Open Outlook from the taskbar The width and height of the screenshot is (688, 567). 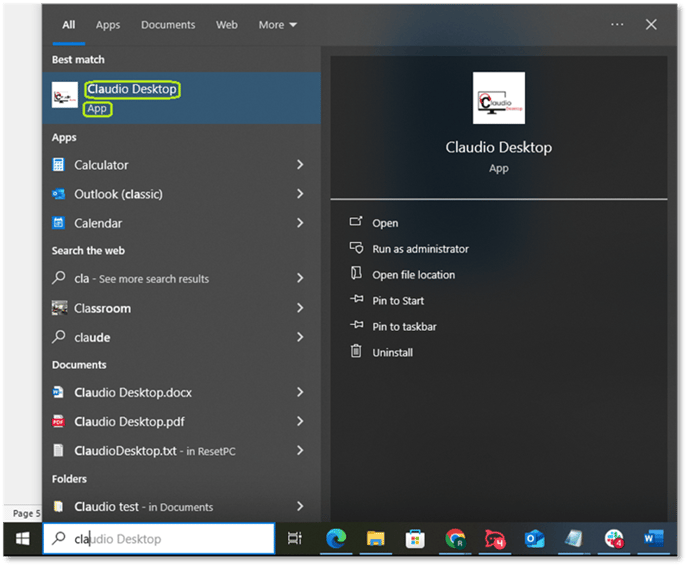[x=534, y=538]
